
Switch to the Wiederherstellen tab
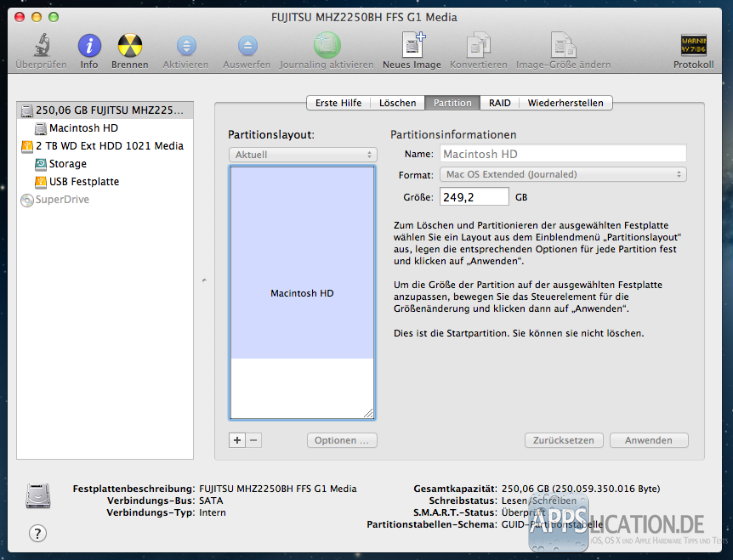tap(565, 103)
